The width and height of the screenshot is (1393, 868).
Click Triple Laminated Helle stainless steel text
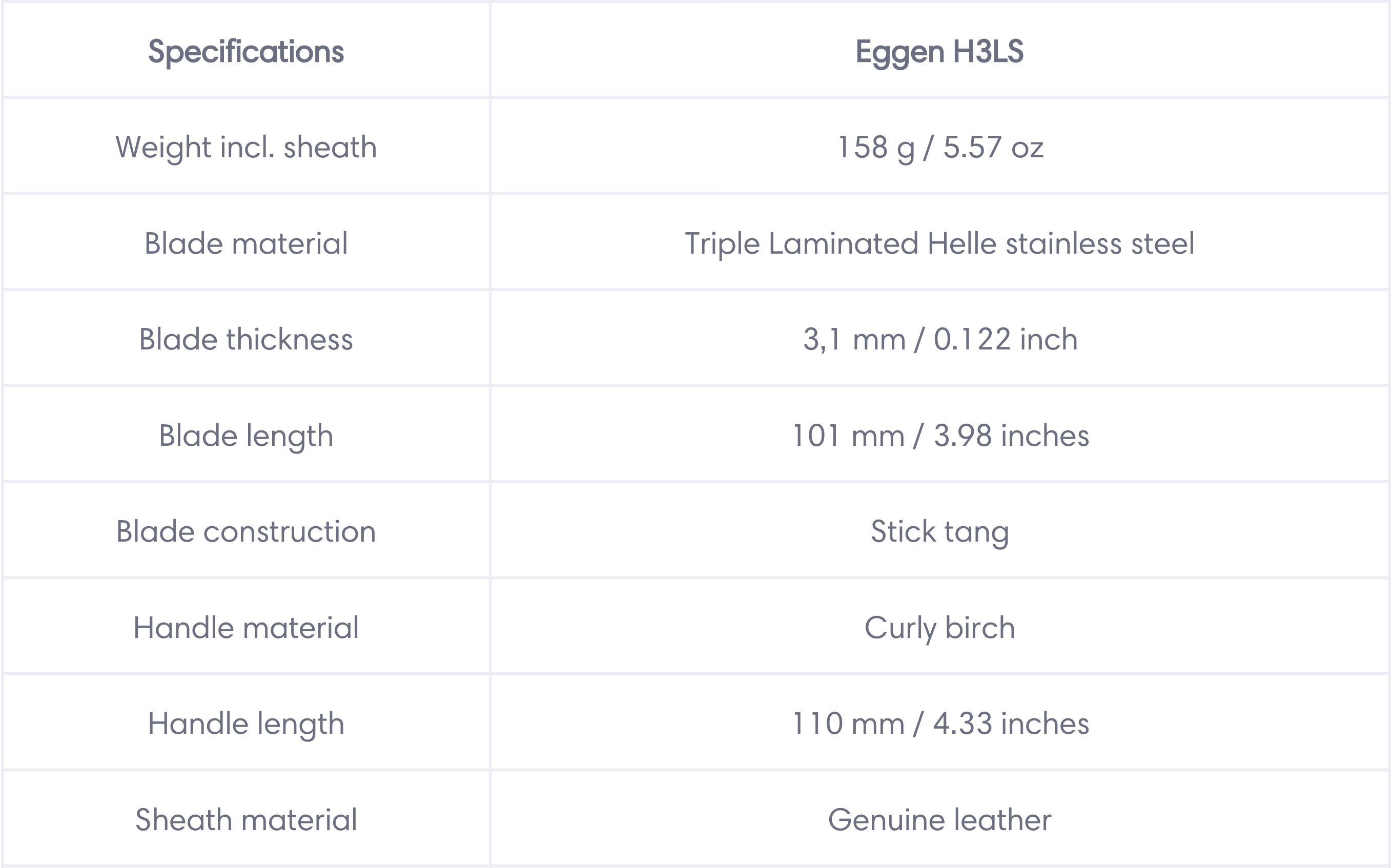point(939,243)
